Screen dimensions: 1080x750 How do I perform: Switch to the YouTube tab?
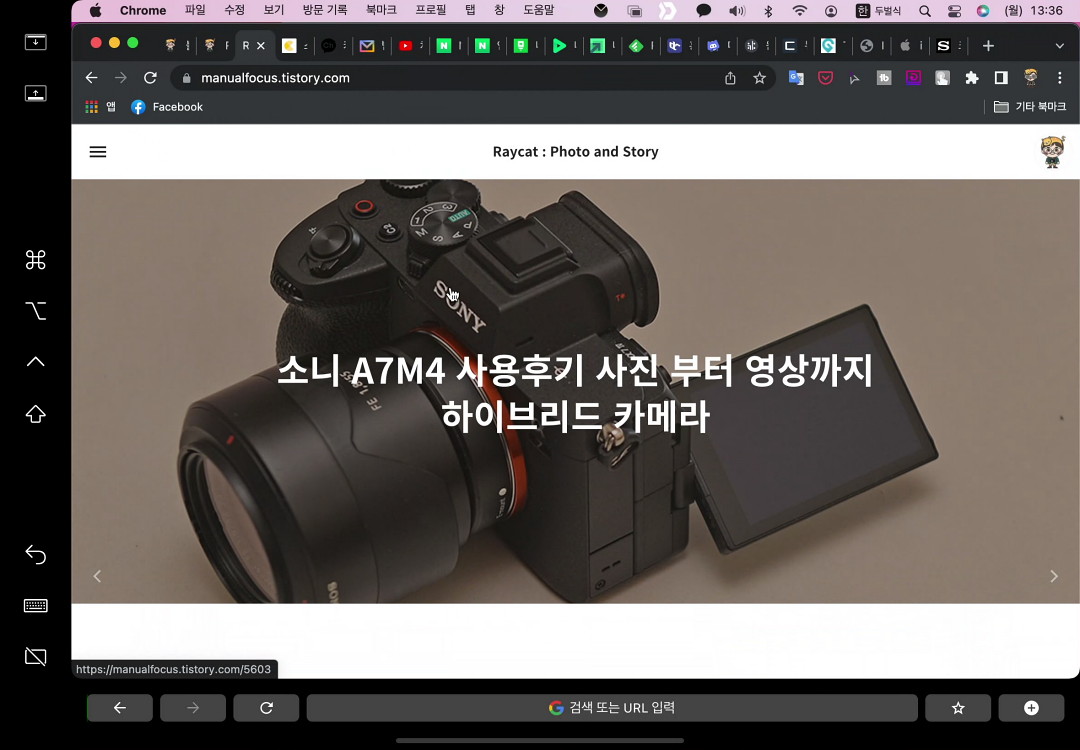(x=406, y=45)
